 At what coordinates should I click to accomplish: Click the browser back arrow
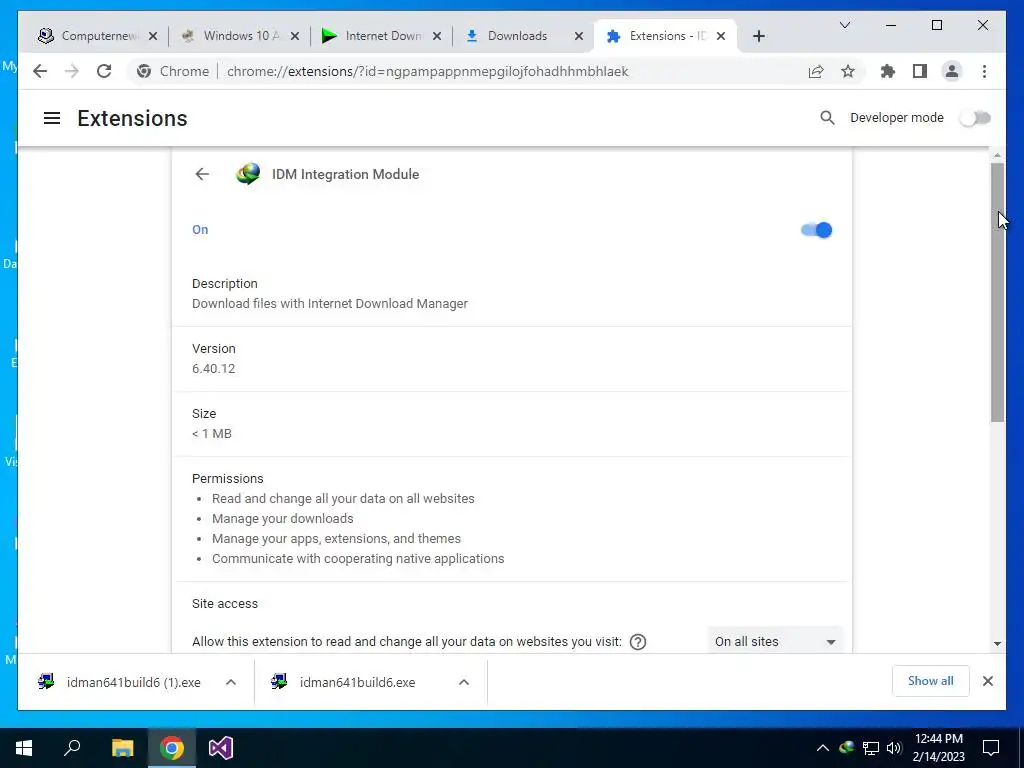(40, 71)
